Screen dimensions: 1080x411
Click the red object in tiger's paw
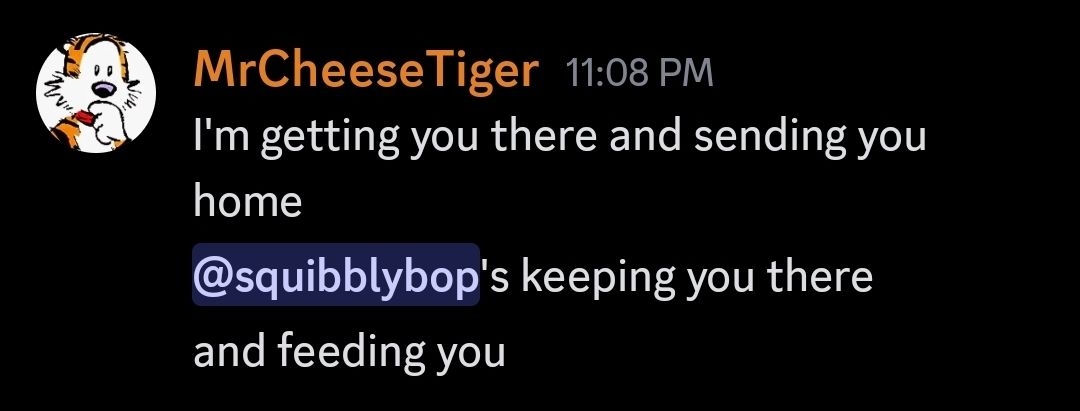click(x=87, y=118)
